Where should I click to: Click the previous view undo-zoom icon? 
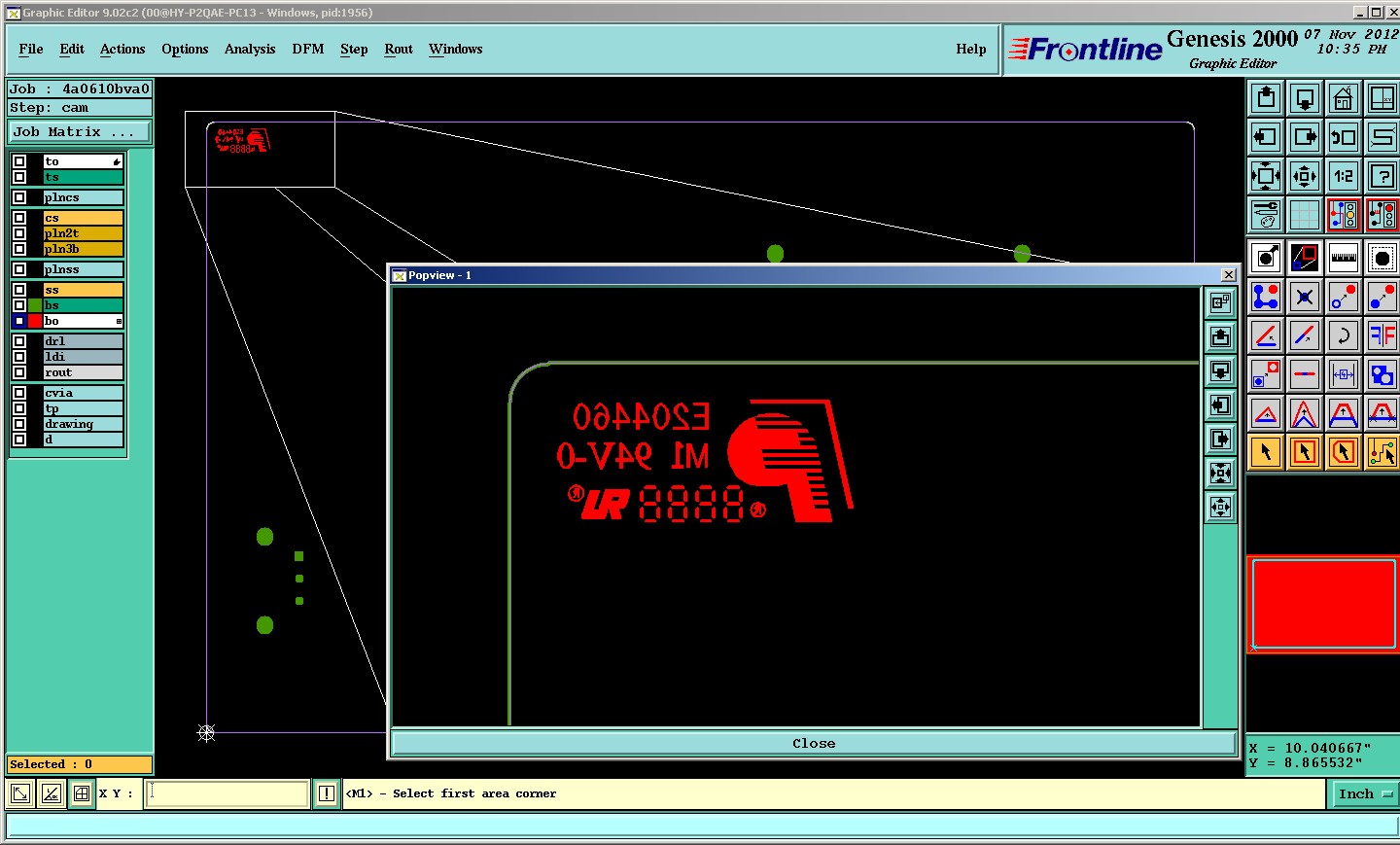1344,137
